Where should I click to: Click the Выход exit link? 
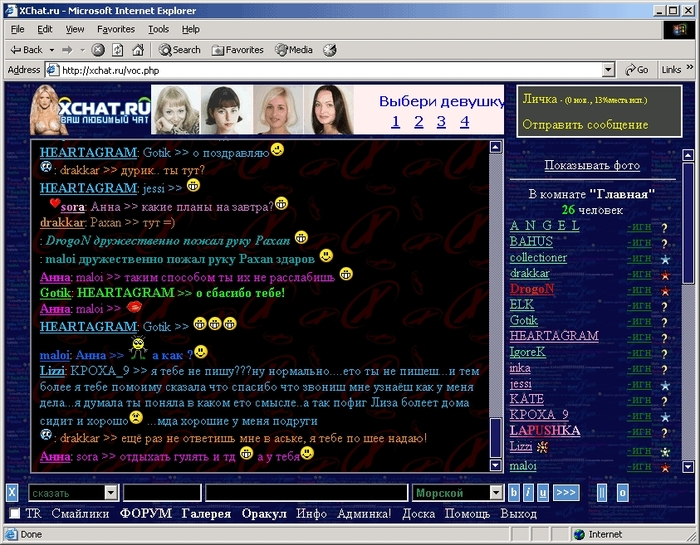click(x=518, y=514)
